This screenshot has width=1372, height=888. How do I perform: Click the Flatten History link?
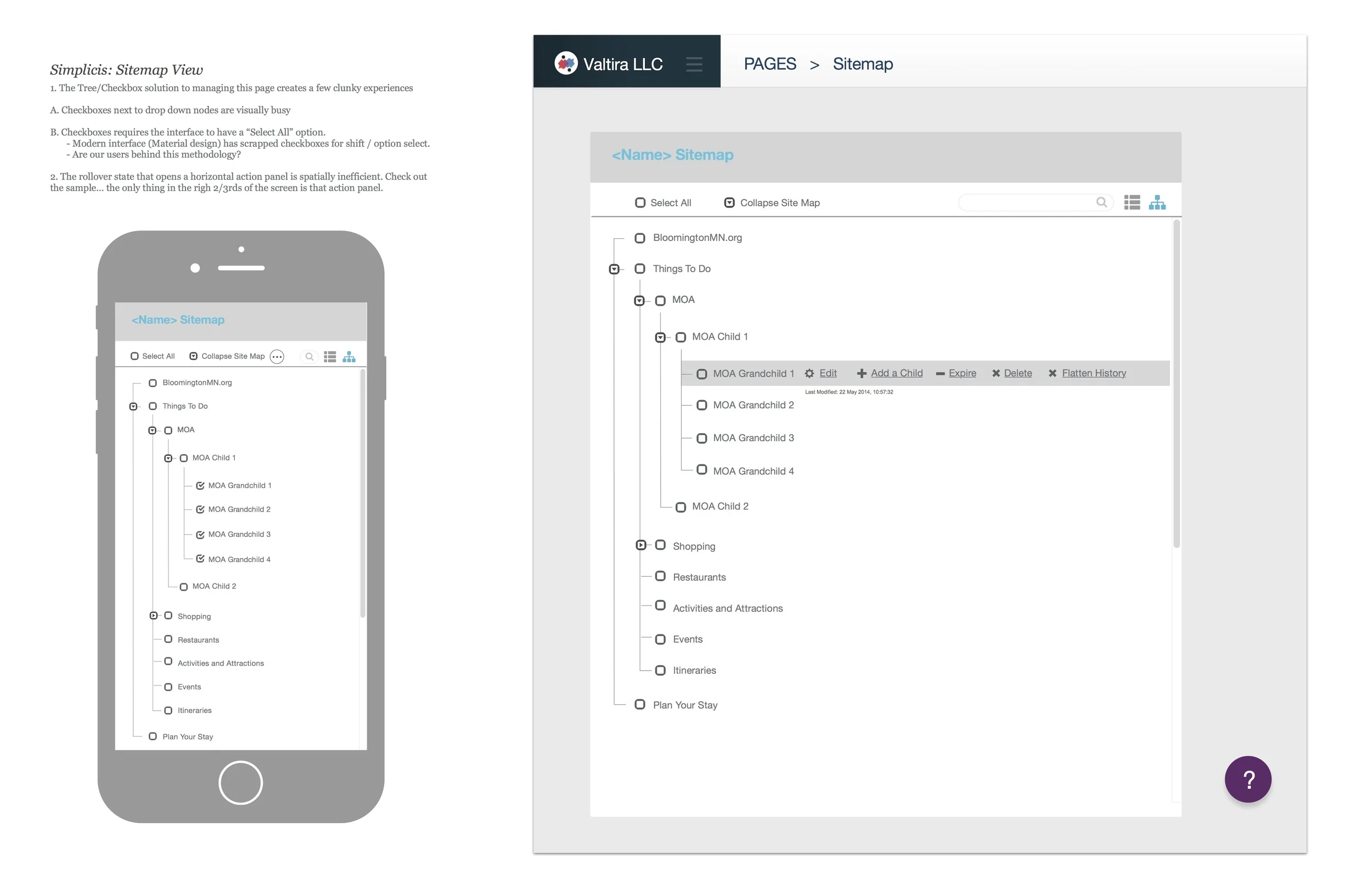click(1094, 373)
